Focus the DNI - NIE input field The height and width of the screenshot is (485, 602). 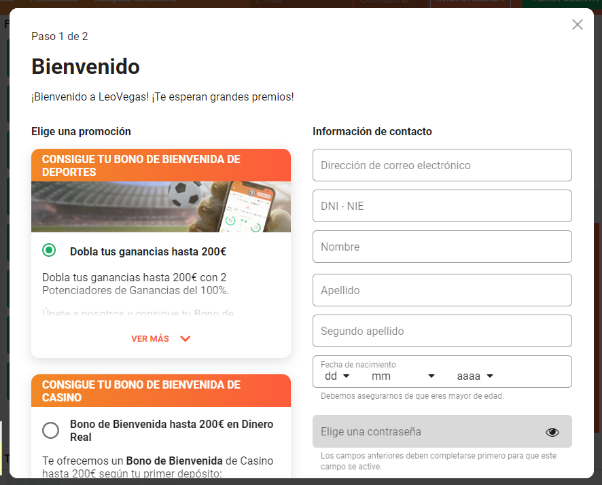coord(441,206)
